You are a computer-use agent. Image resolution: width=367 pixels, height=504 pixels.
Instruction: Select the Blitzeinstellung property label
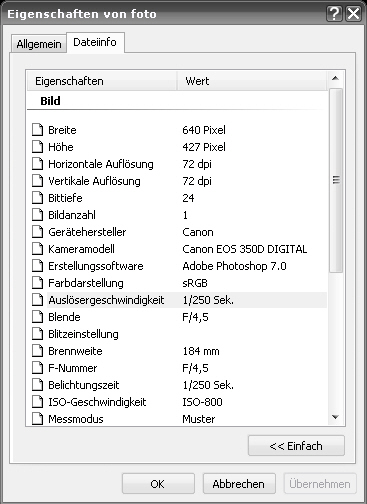[x=83, y=334]
